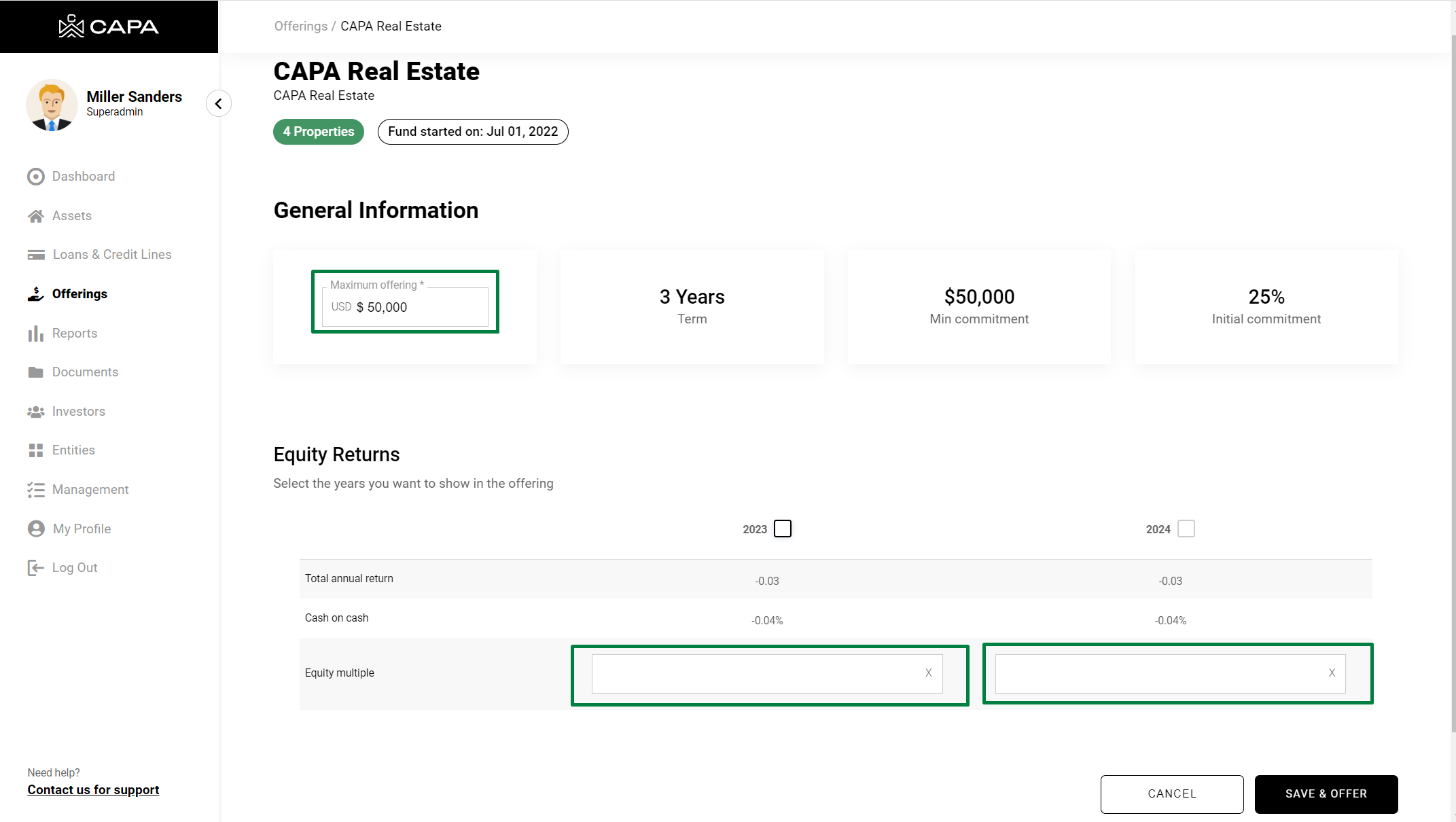
Task: Click the Maximum offering input field
Action: point(414,307)
